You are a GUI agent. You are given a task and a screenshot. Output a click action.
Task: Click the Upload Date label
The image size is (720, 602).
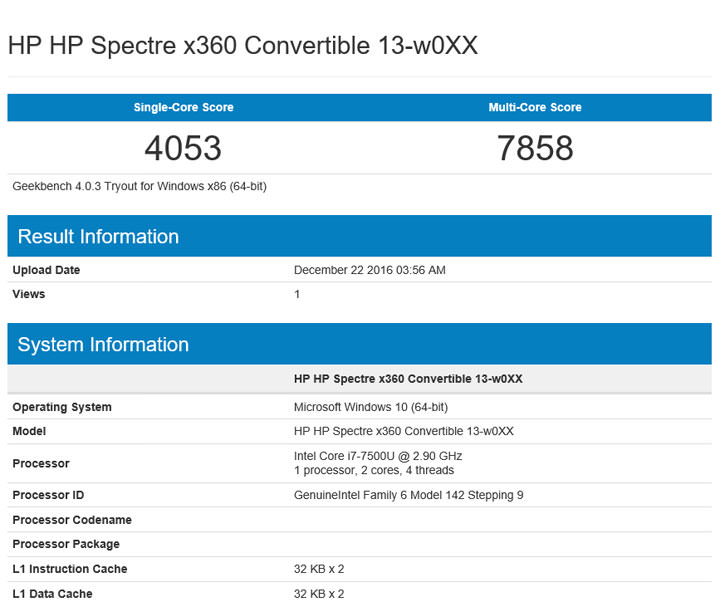(x=46, y=270)
